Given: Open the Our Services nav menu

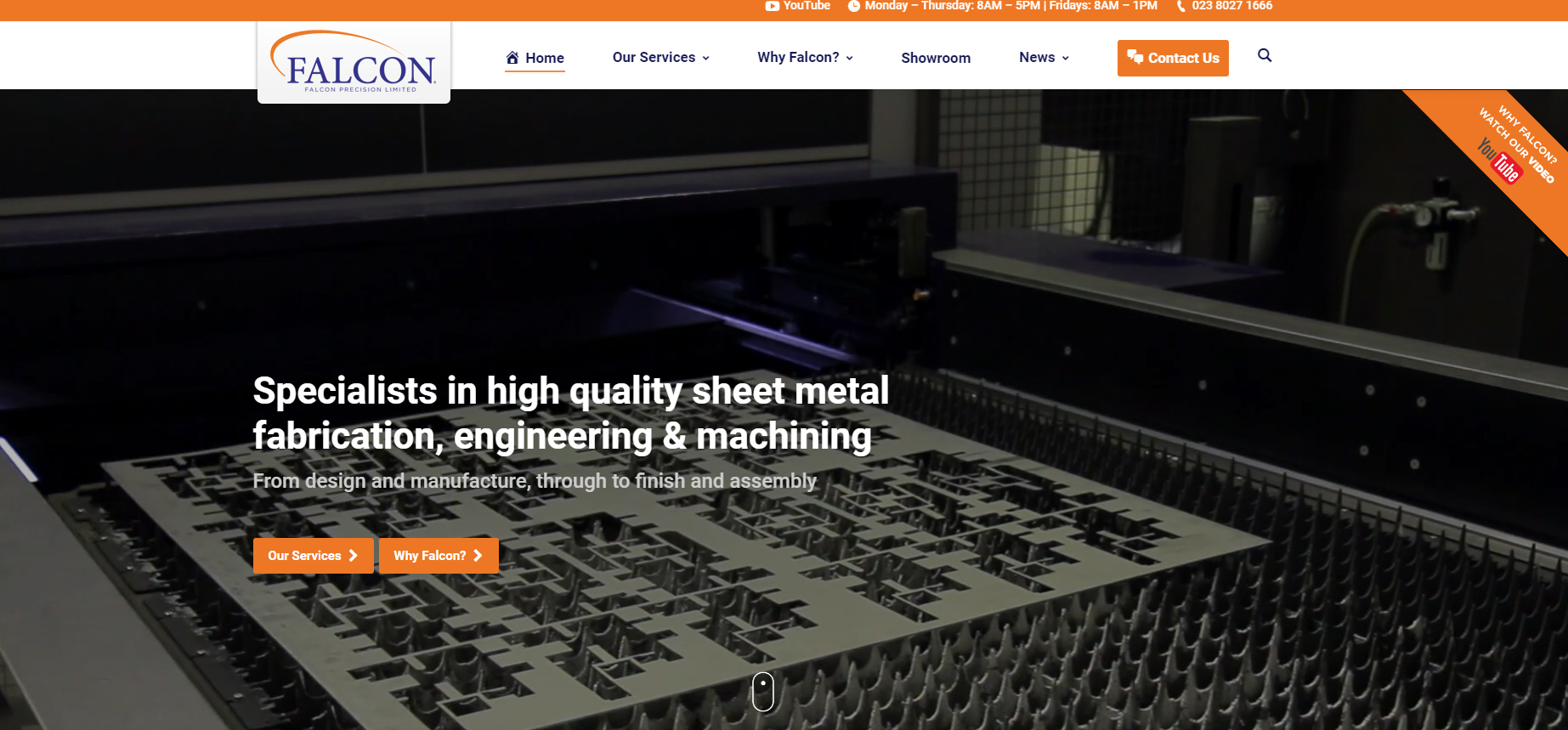Looking at the screenshot, I should 660,57.
